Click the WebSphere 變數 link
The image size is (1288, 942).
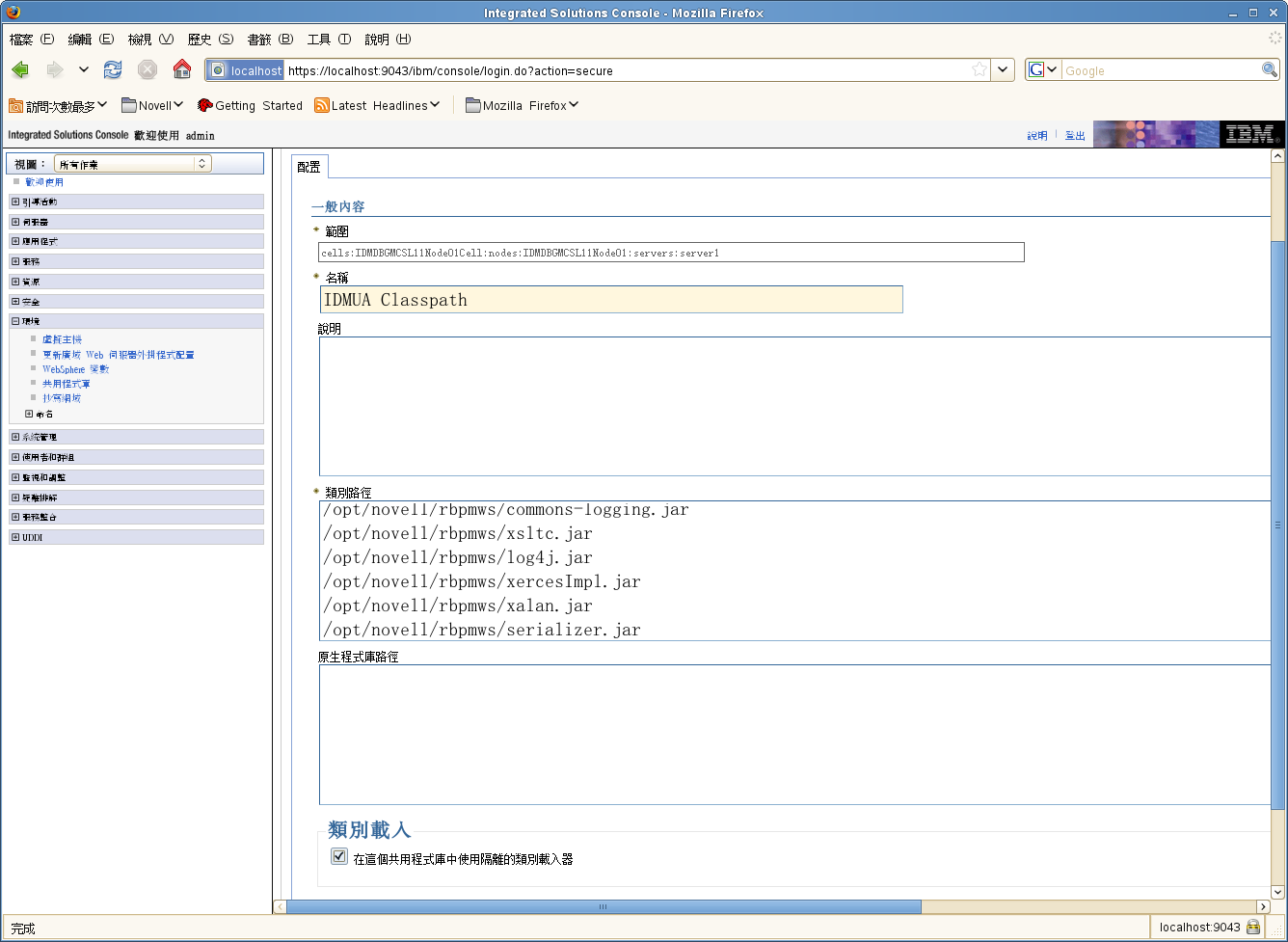(x=75, y=369)
